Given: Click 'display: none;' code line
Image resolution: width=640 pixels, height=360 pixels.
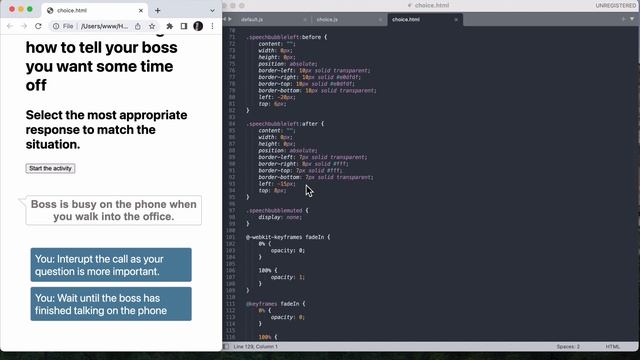Looking at the screenshot, I should (280, 217).
